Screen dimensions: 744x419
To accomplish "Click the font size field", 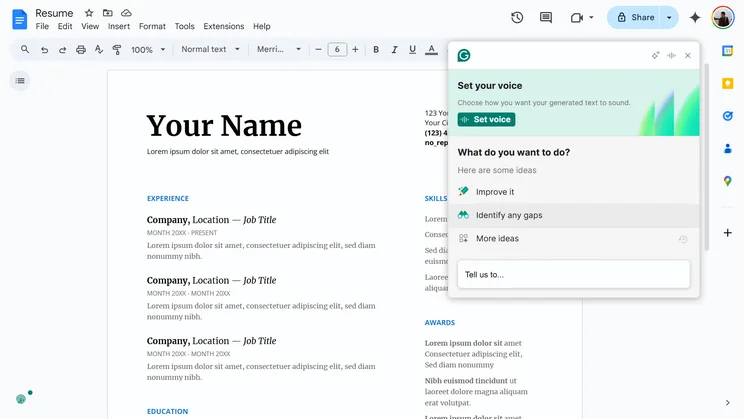I will tap(337, 49).
